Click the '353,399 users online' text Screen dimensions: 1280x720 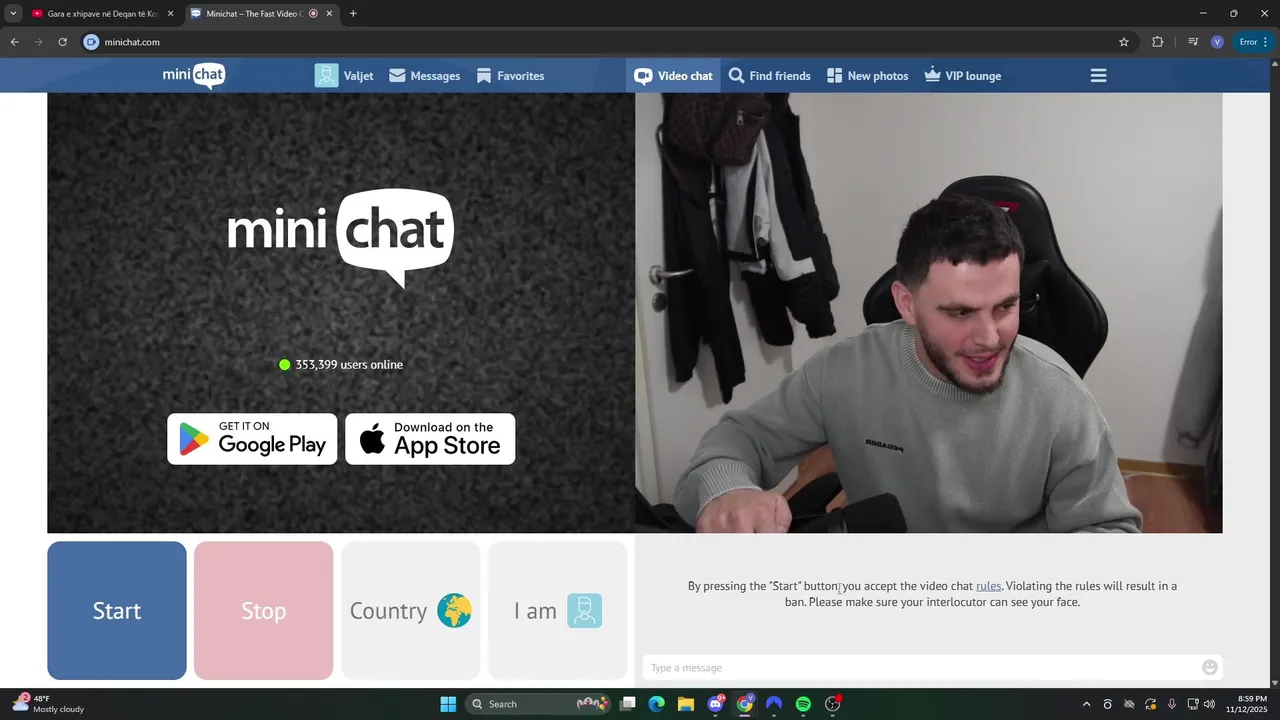tap(348, 365)
